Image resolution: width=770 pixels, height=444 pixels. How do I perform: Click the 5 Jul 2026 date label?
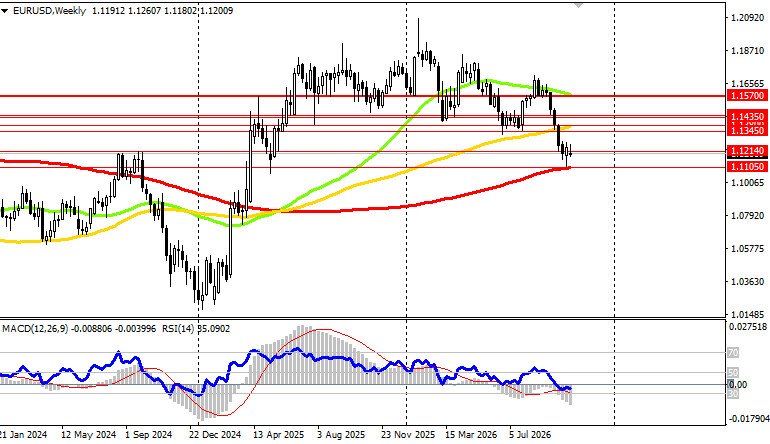(x=530, y=435)
